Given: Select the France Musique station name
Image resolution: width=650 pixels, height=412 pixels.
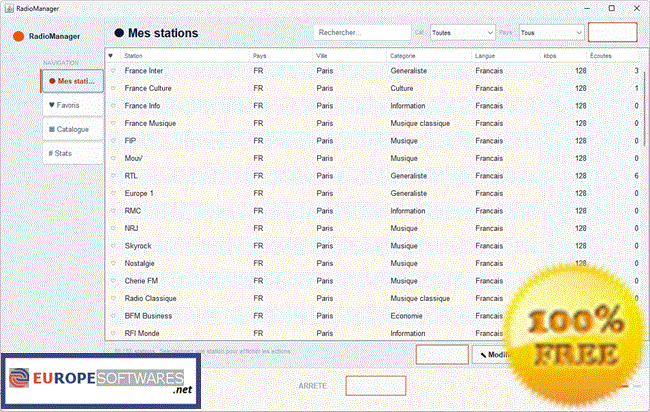Looking at the screenshot, I should tap(150, 123).
